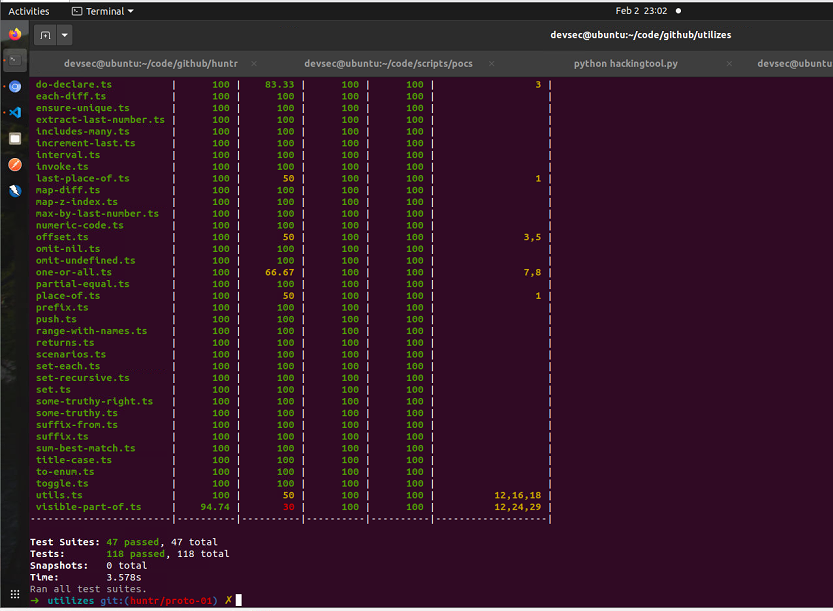833x611 pixels.
Task: Show Applications grid in the dock
Action: pos(15,594)
